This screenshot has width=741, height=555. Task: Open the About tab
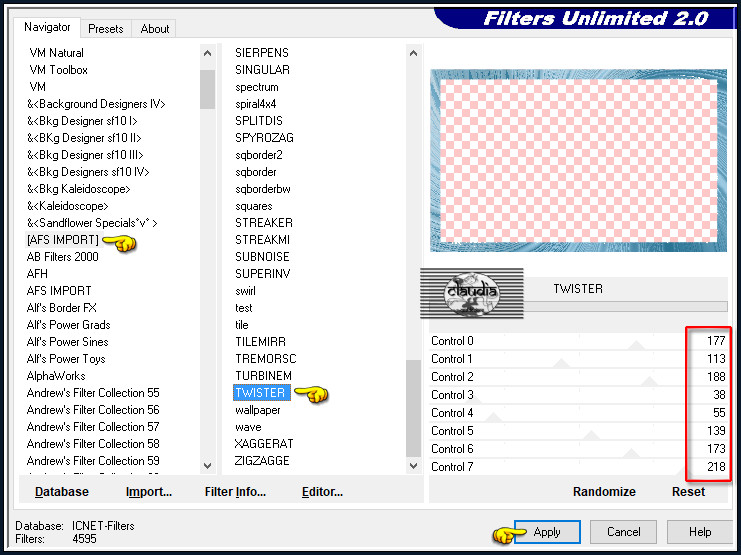(155, 29)
